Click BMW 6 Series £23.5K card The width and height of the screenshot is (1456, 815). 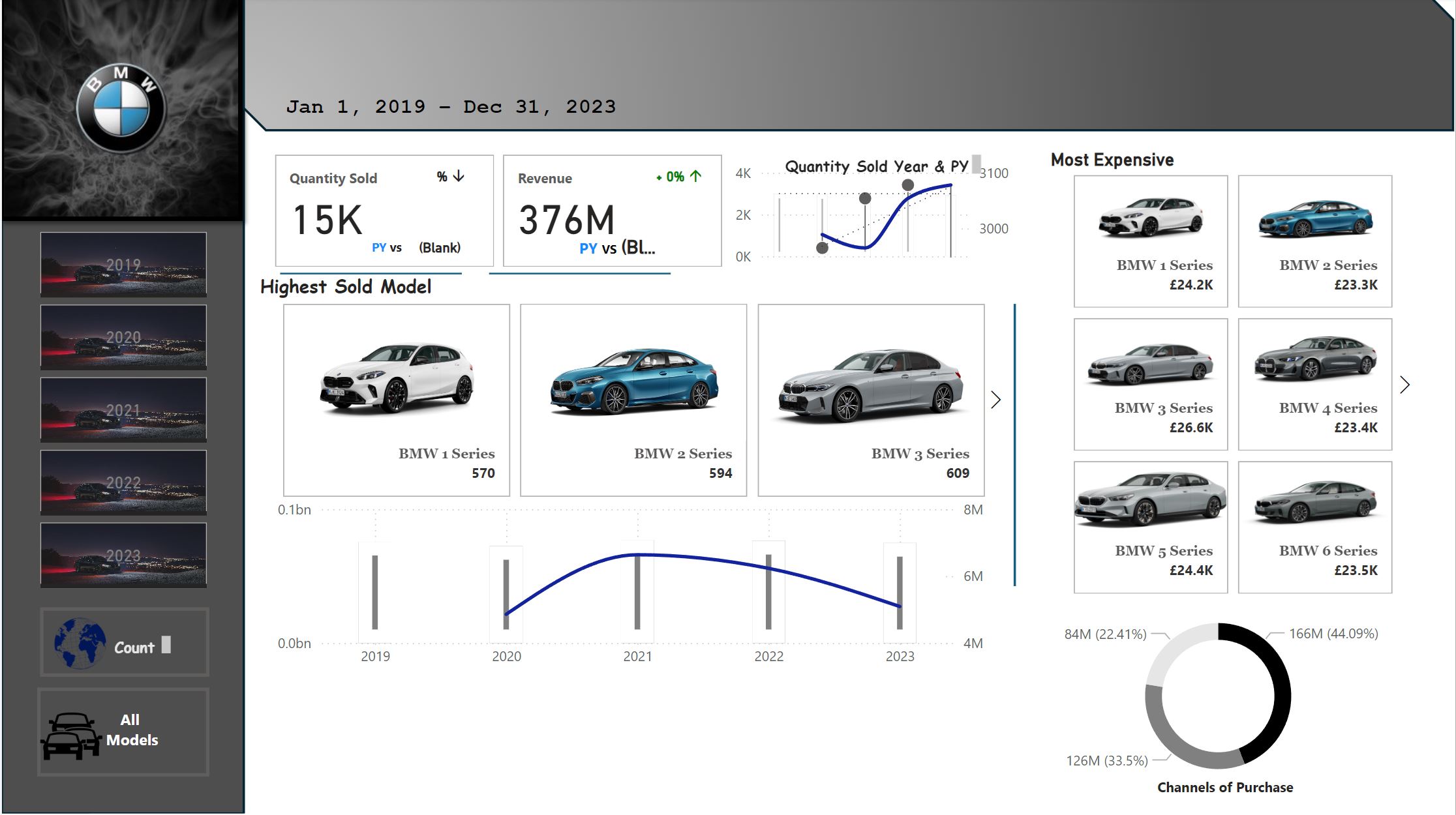pyautogui.click(x=1315, y=527)
